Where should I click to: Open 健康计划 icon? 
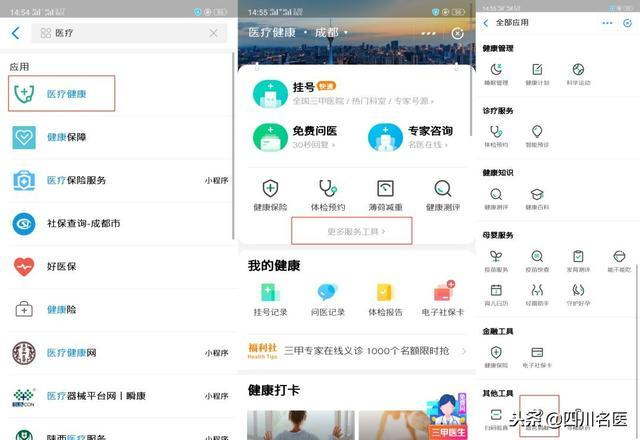click(x=537, y=74)
